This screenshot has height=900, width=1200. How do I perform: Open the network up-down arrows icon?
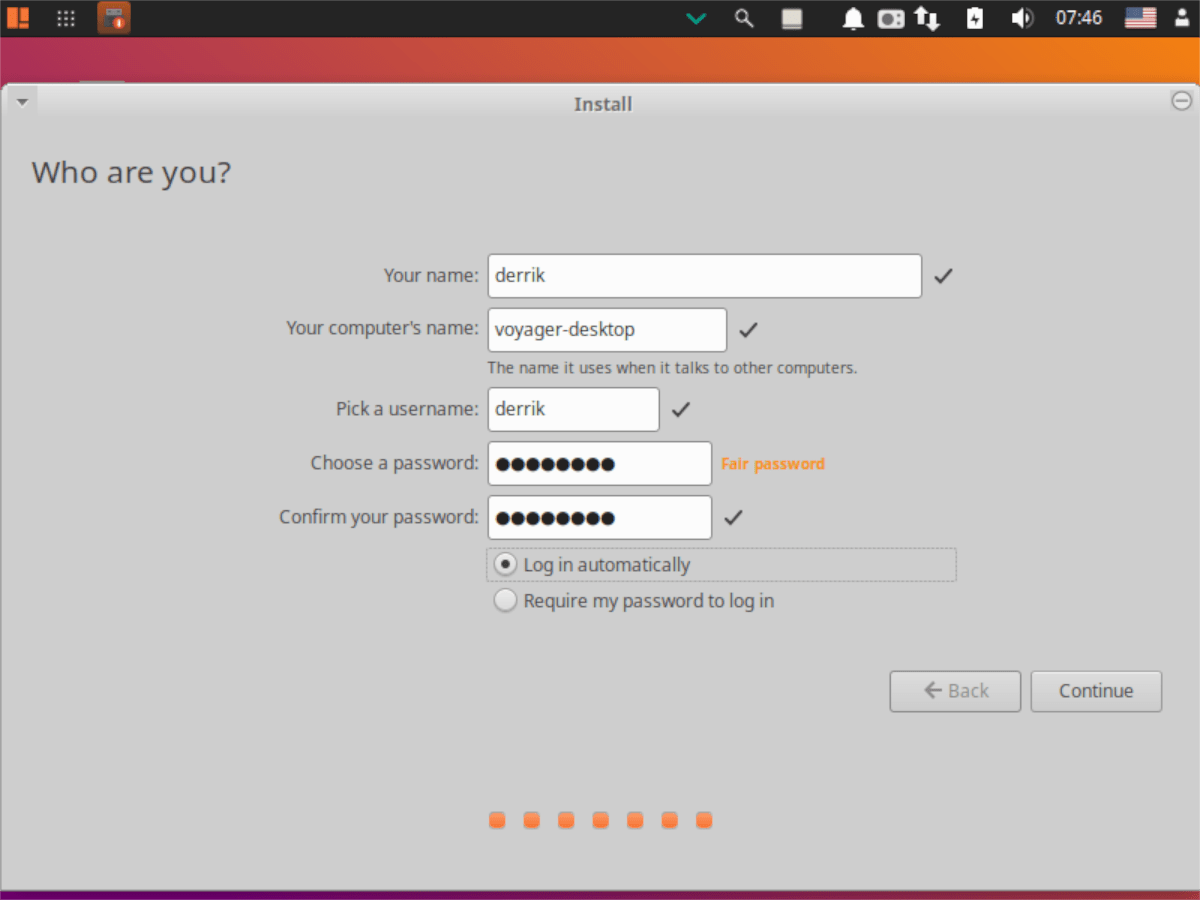[x=928, y=18]
